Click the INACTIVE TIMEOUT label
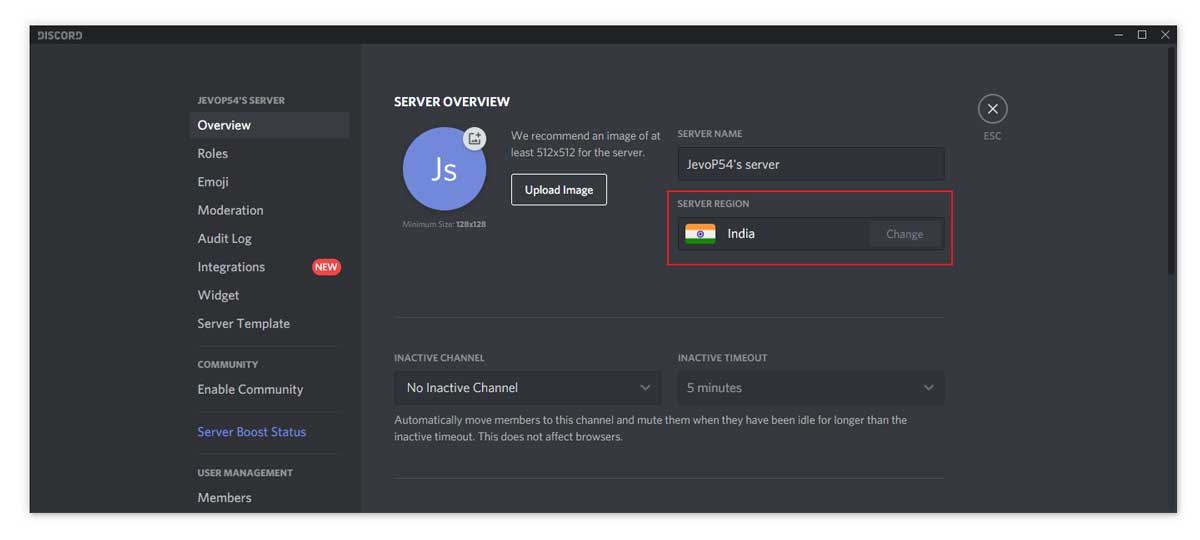1200x540 pixels. click(x=723, y=358)
